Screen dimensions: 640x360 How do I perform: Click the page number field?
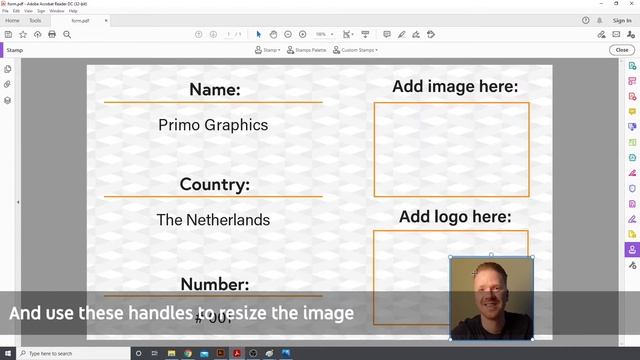[229, 35]
